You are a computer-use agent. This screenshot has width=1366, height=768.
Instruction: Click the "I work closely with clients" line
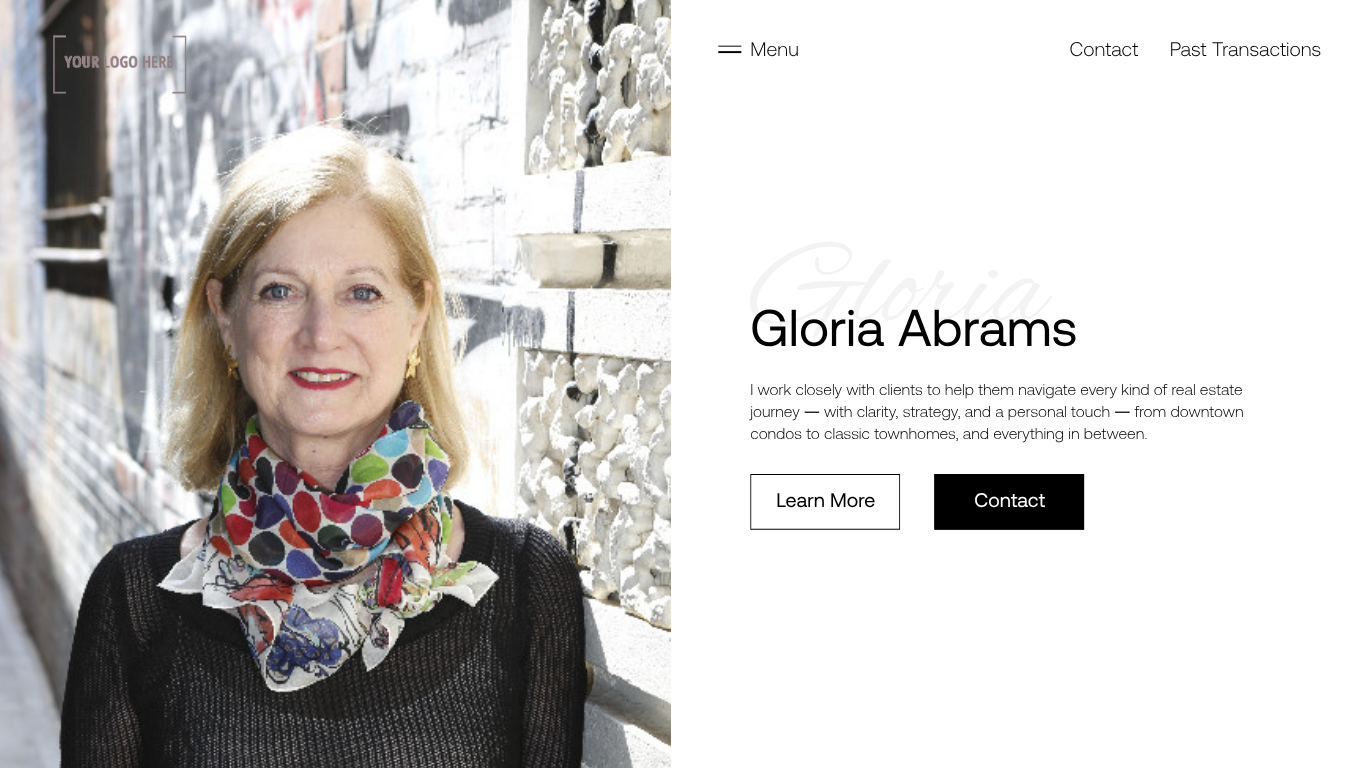click(996, 390)
